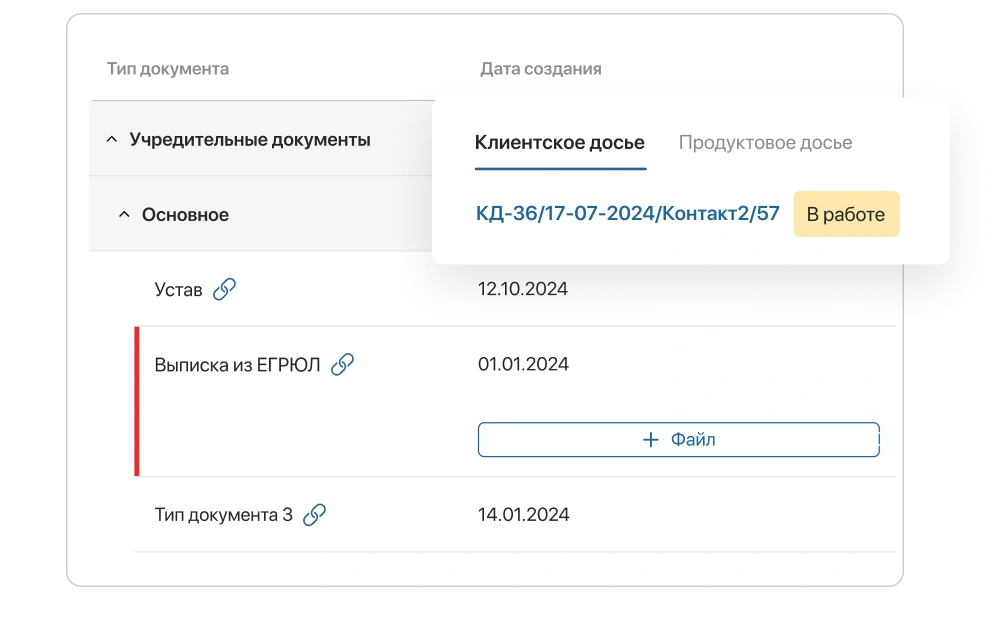Open dossier link КД-36/17-07-2024/Контакт2/57
Screen dimensions: 1000x624
coord(628,213)
